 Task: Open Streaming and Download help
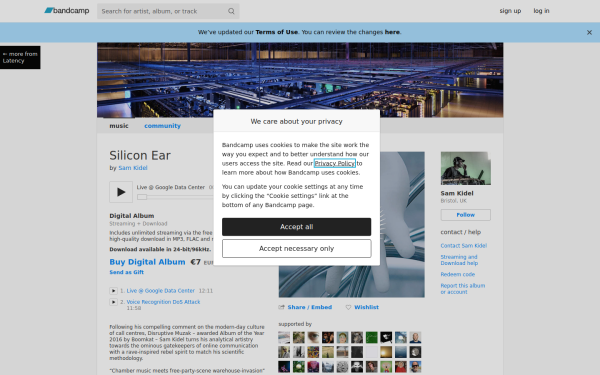click(x=459, y=260)
